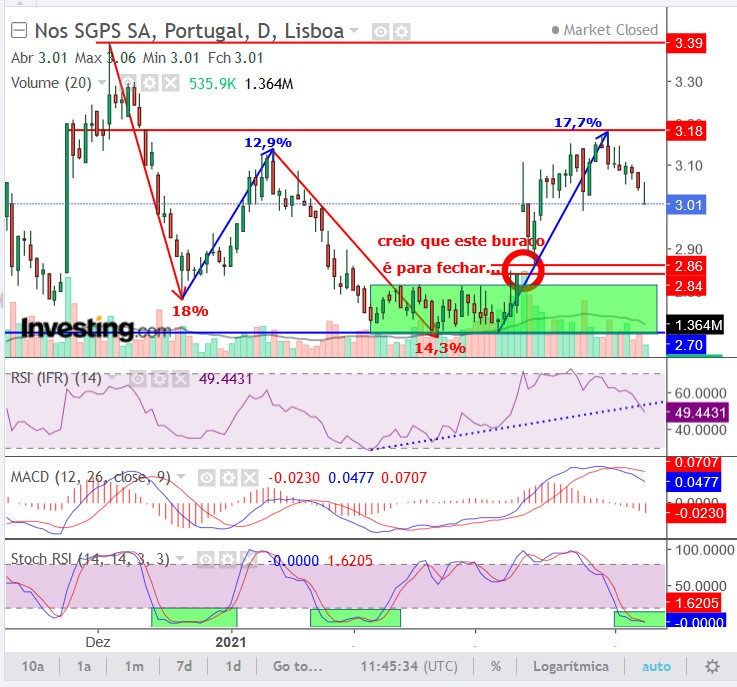Toggle MACD indicator visibility eye
This screenshot has height=687, width=737.
207,478
